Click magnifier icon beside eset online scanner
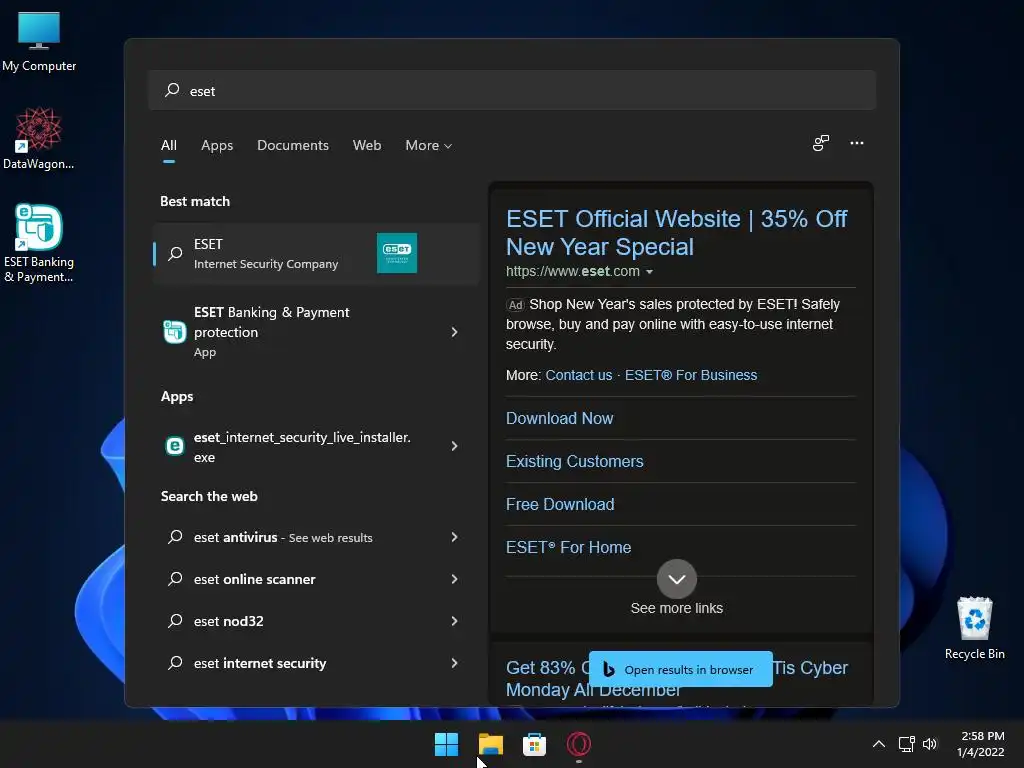Image resolution: width=1024 pixels, height=768 pixels. [x=175, y=579]
